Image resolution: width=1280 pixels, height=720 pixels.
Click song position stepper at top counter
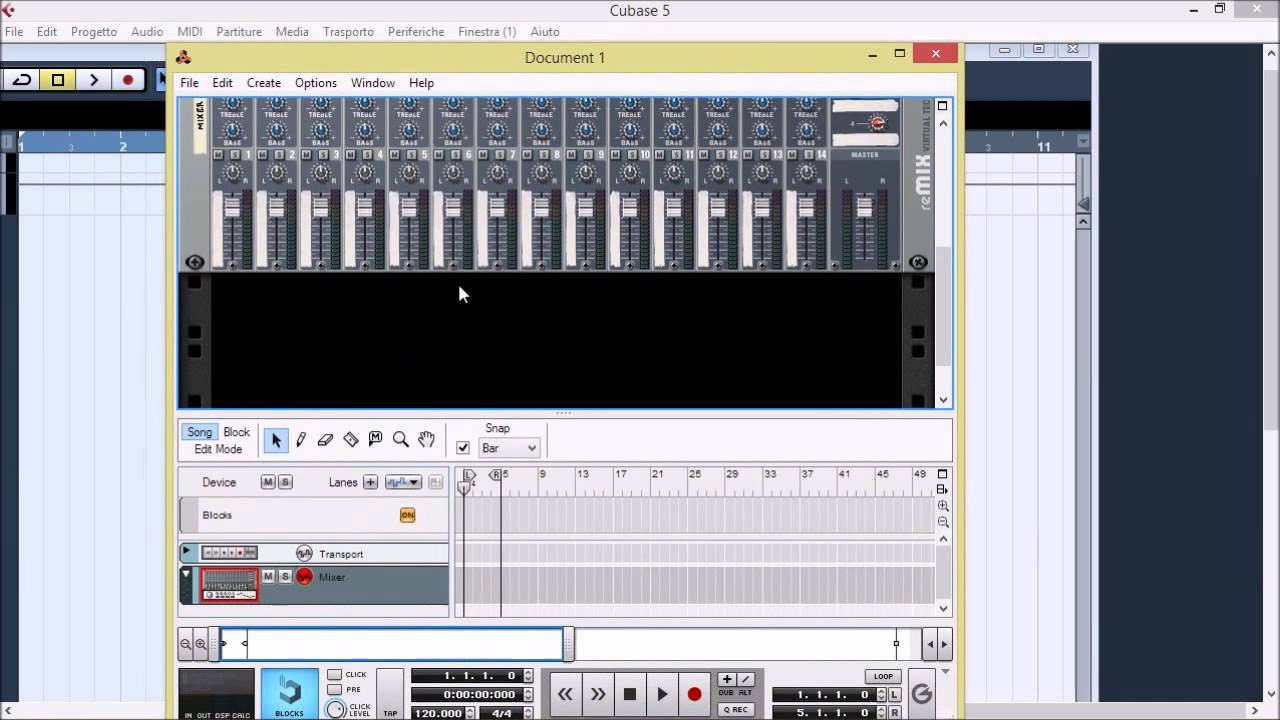pyautogui.click(x=527, y=676)
